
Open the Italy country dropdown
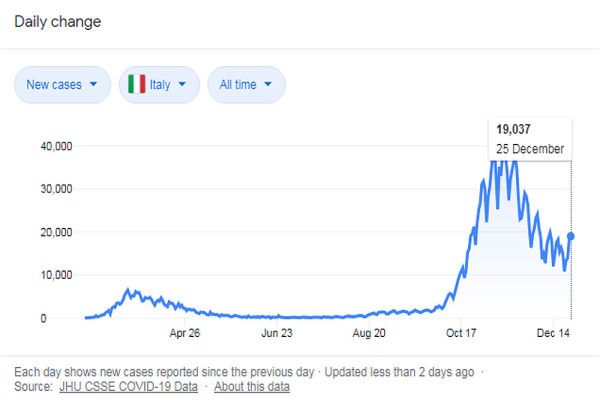coord(159,85)
